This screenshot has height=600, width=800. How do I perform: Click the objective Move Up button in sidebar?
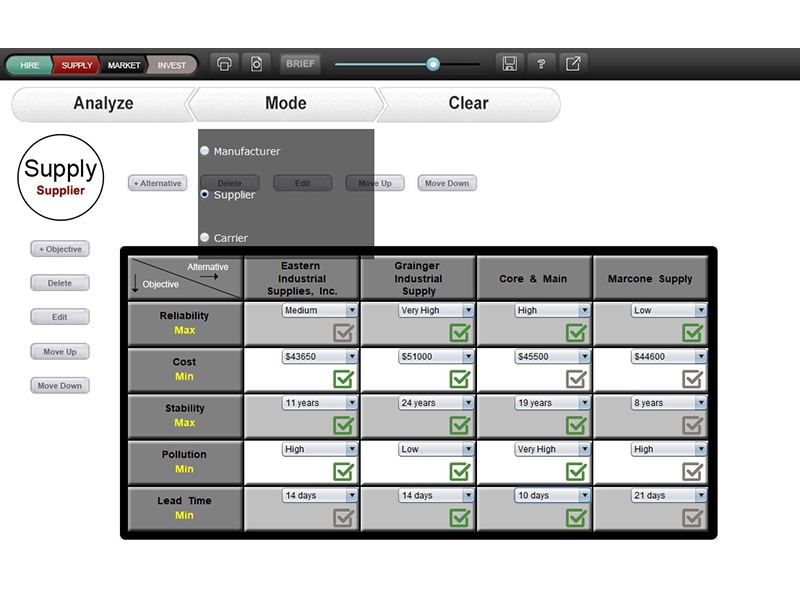(60, 352)
